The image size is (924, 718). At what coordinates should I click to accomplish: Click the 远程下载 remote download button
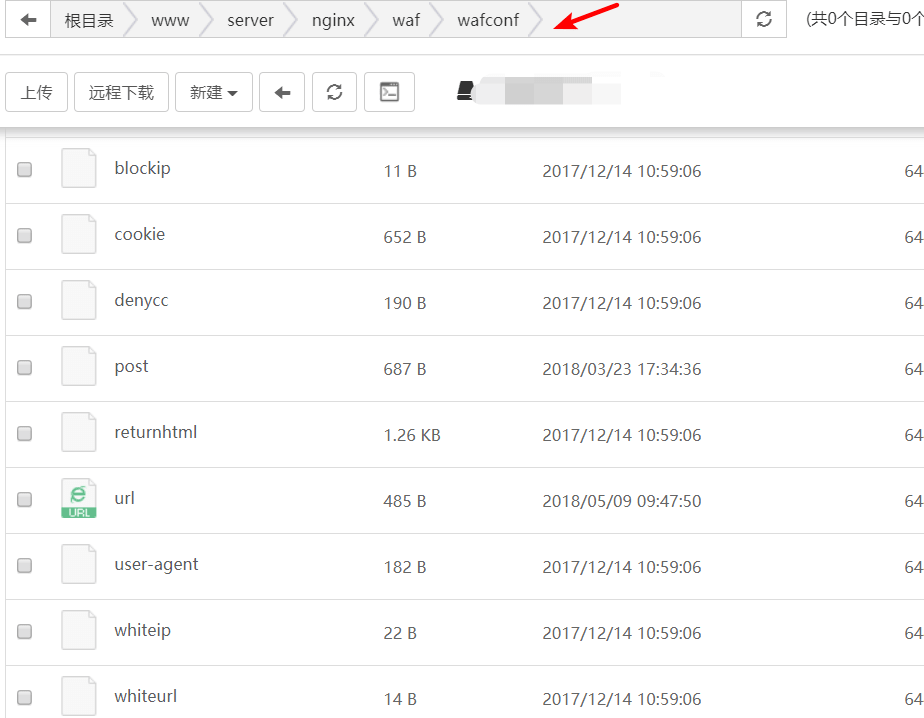[x=121, y=92]
